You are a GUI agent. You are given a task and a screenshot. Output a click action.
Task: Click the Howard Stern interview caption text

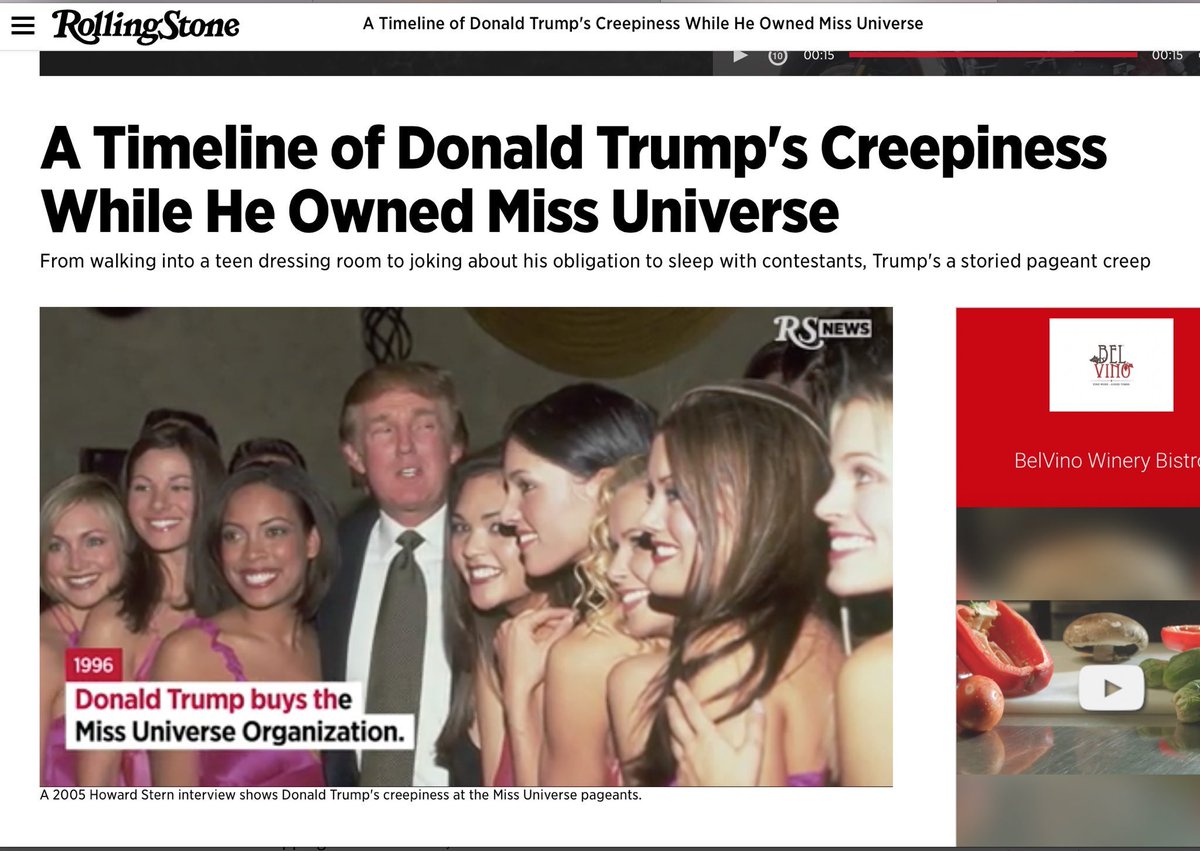click(340, 796)
